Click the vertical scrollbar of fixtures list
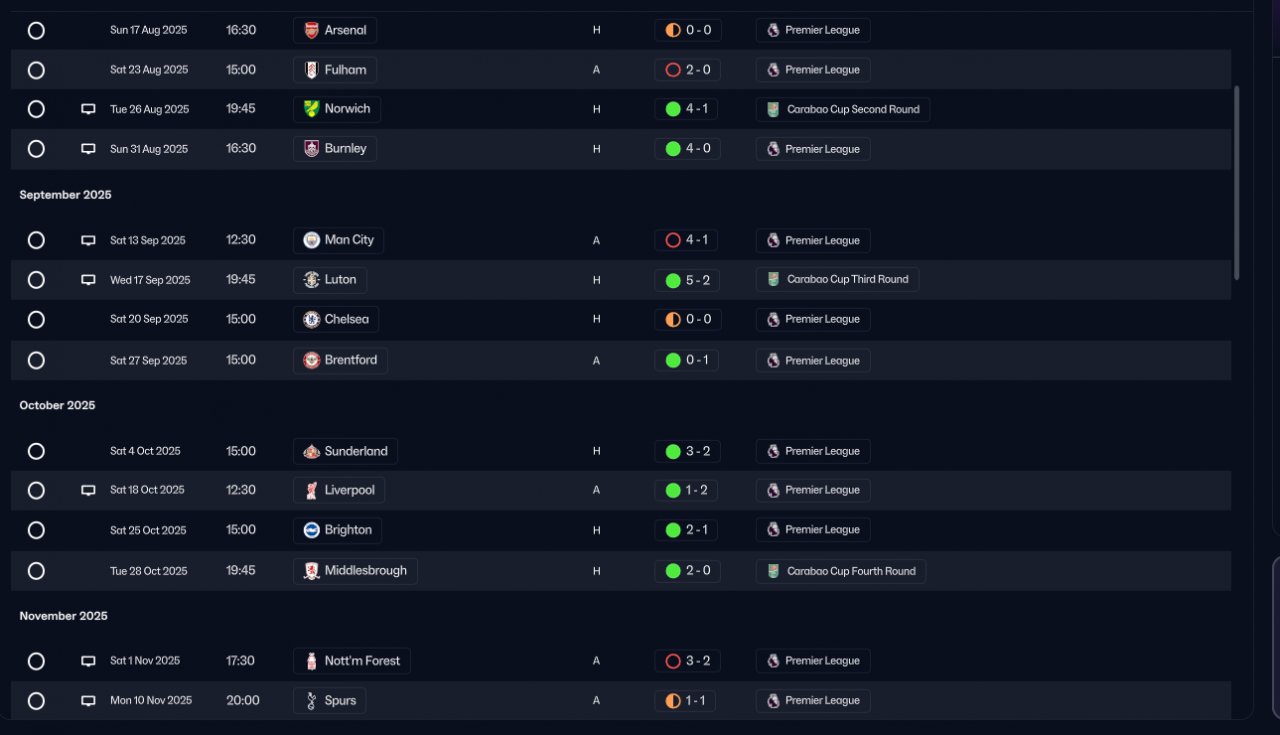This screenshot has width=1280, height=735. [x=1237, y=180]
